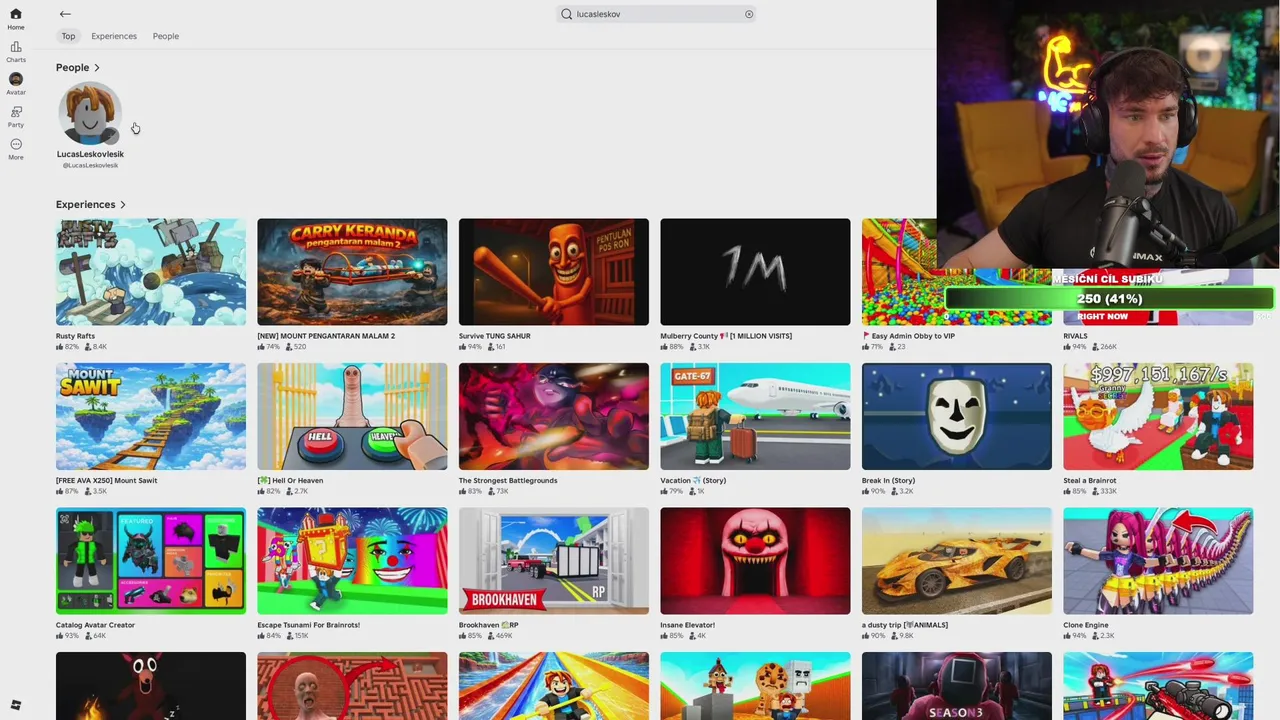Open Escape Tsunami For Brainrots thumbnail
Screen dimensions: 1280x720
point(352,561)
